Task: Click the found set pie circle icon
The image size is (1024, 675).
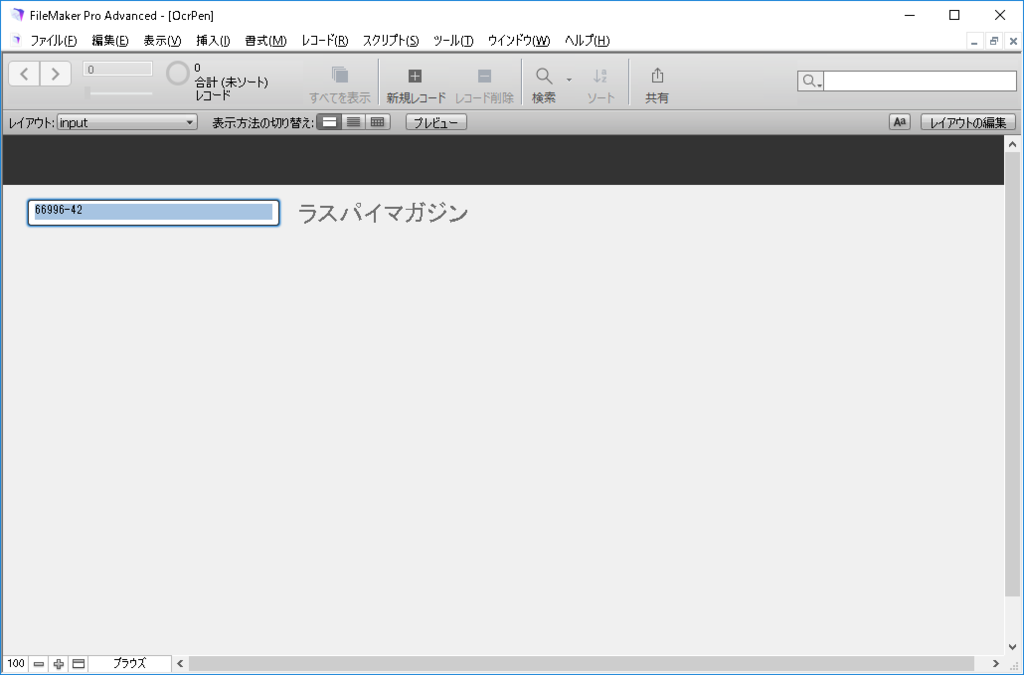Action: [x=177, y=73]
